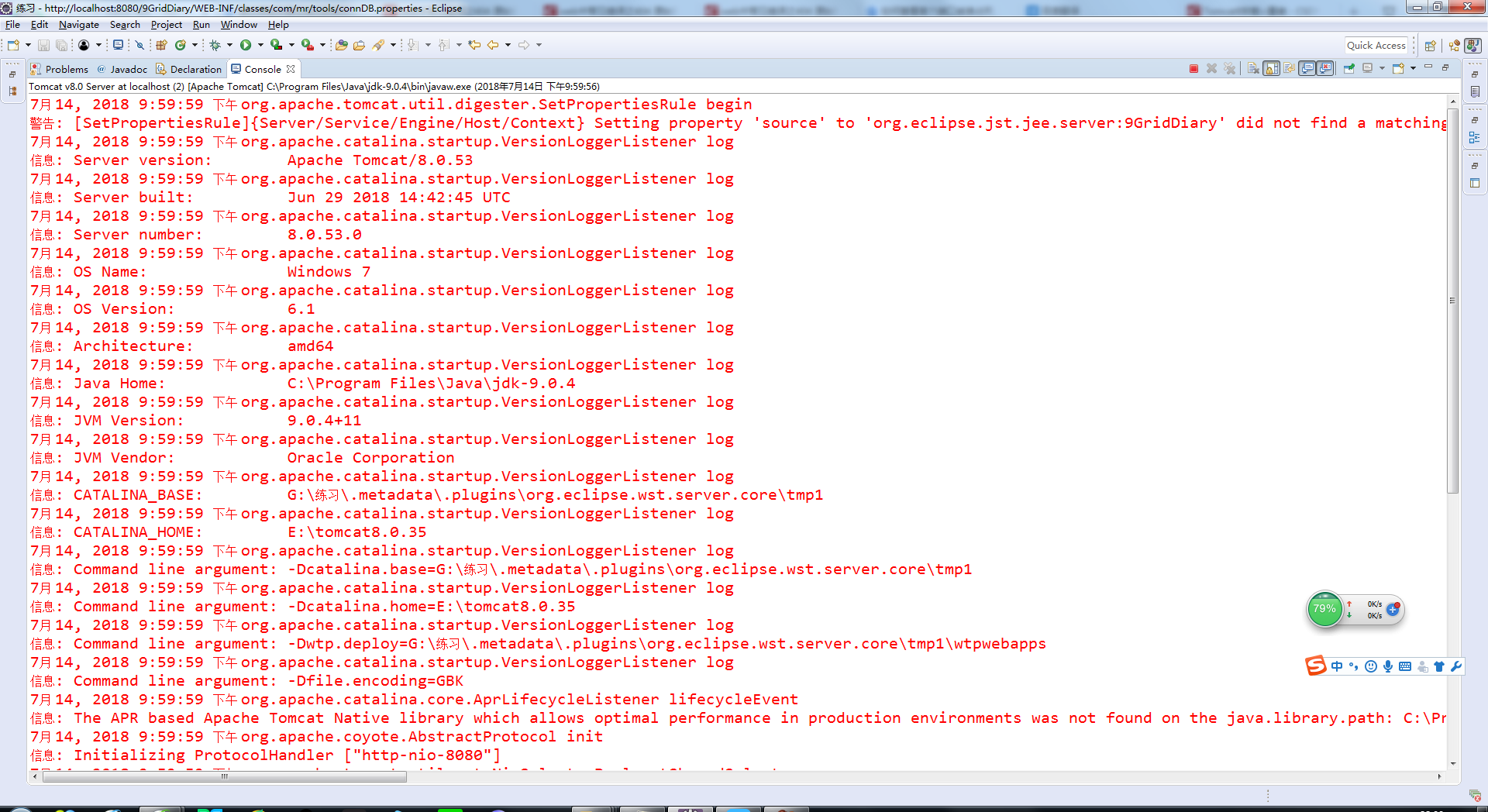The height and width of the screenshot is (812, 1488).
Task: Minimize the Console view panel
Action: [x=1428, y=67]
